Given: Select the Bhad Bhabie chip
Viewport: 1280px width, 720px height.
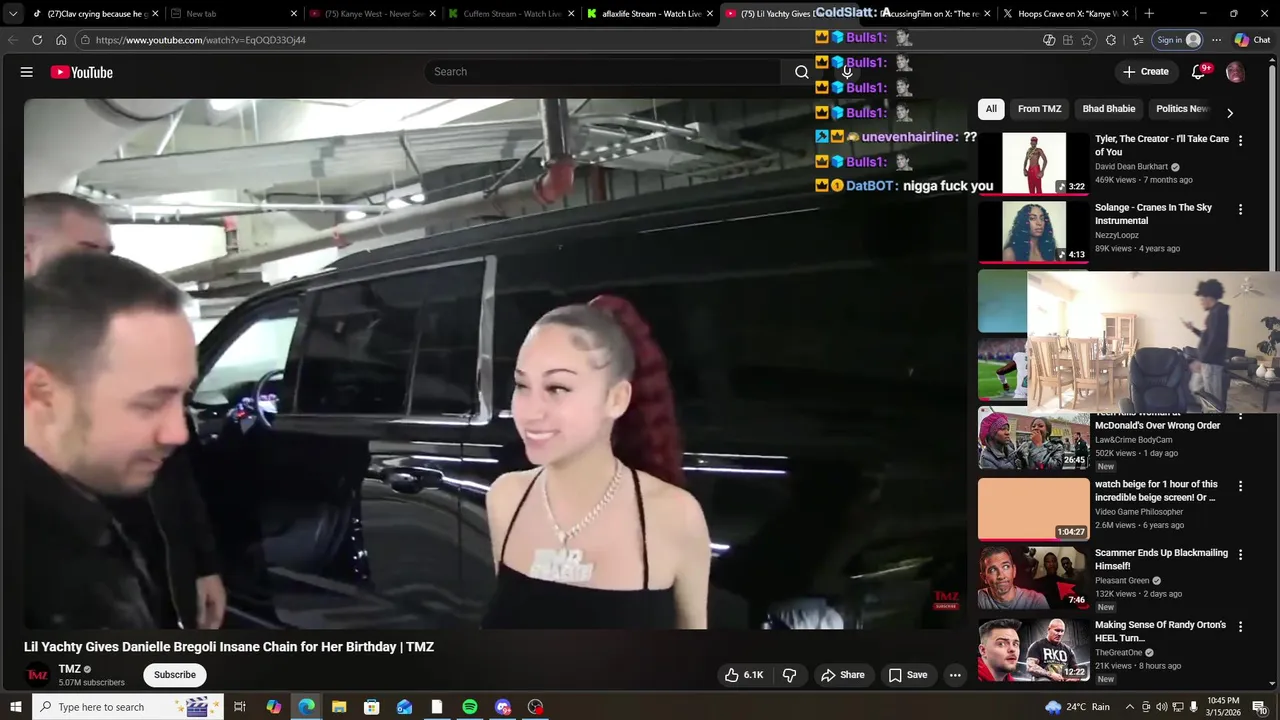Looking at the screenshot, I should point(1108,109).
